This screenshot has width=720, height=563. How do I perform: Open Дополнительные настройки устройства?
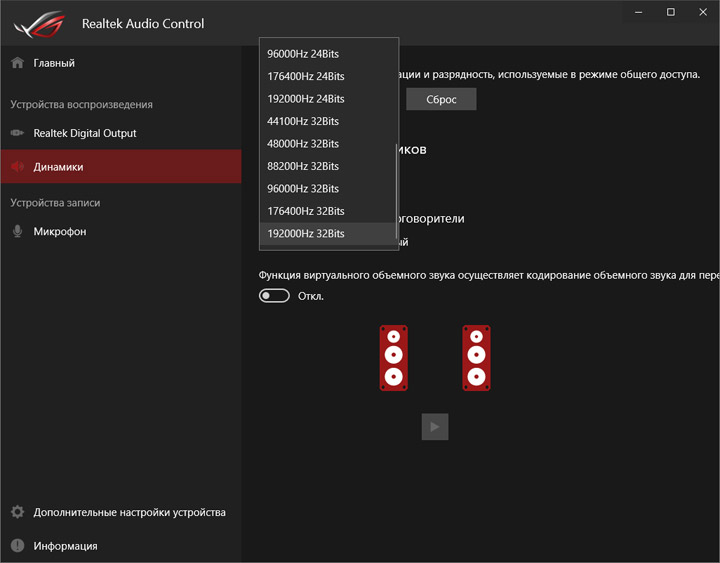121,512
